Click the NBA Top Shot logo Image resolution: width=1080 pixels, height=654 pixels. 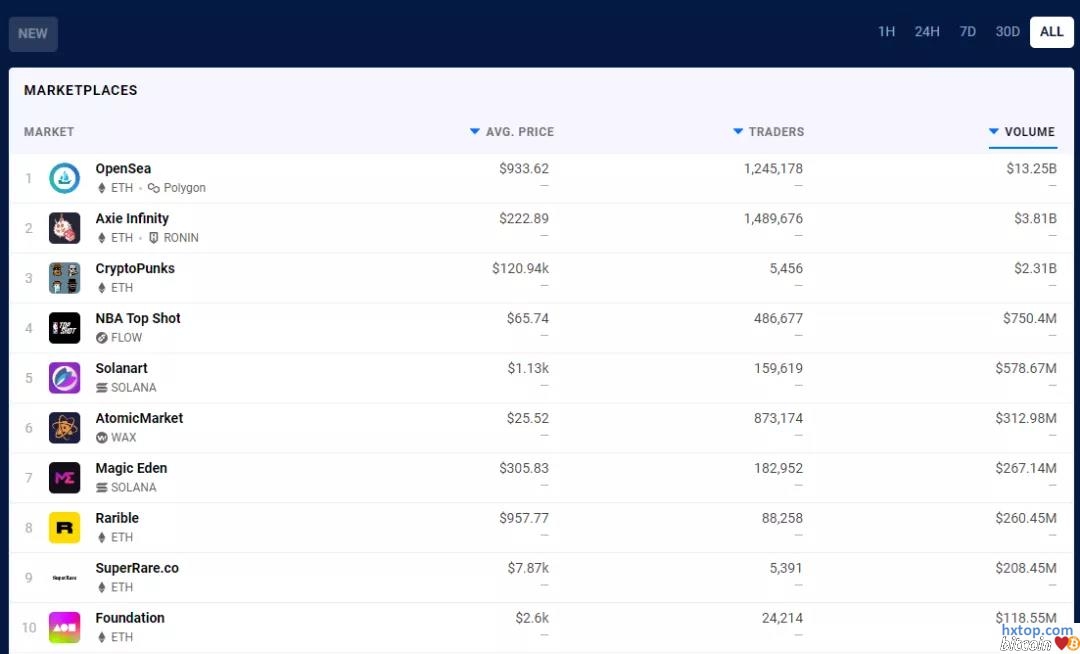point(65,328)
